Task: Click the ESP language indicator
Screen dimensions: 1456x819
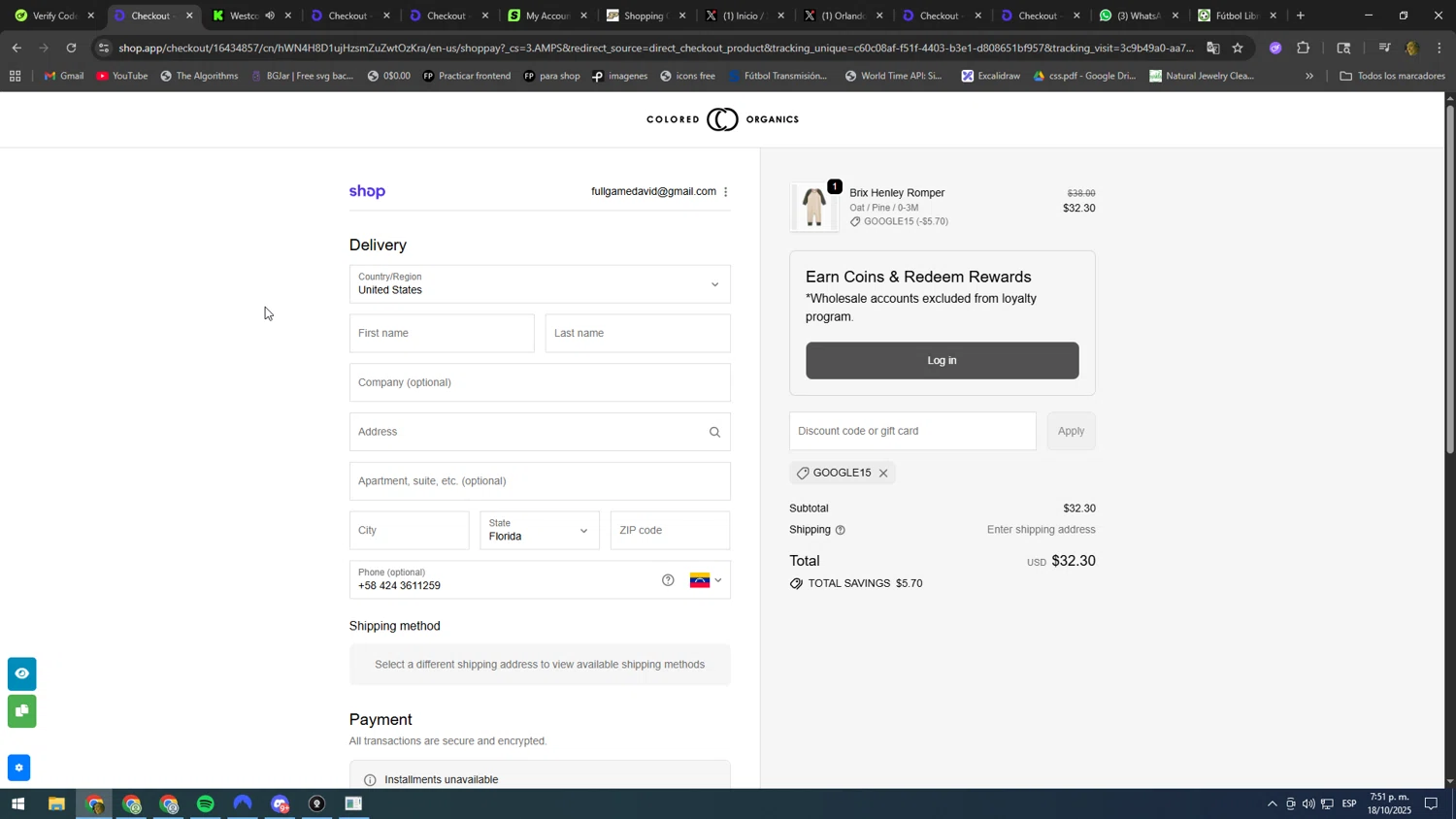Action: coord(1349,804)
